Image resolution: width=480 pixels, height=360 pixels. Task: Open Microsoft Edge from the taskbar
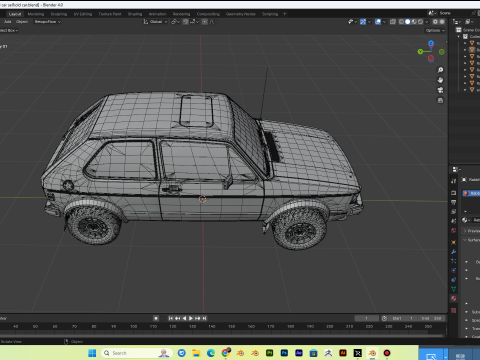point(211,353)
